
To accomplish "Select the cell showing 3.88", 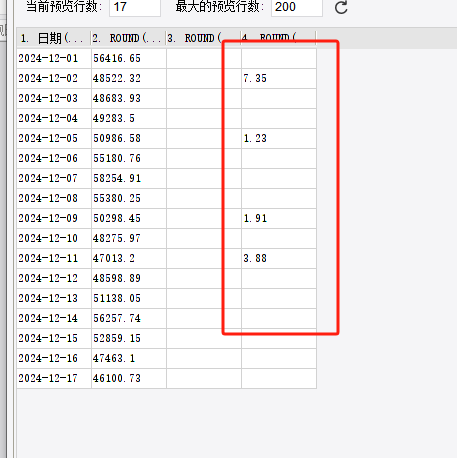I will 279,258.
